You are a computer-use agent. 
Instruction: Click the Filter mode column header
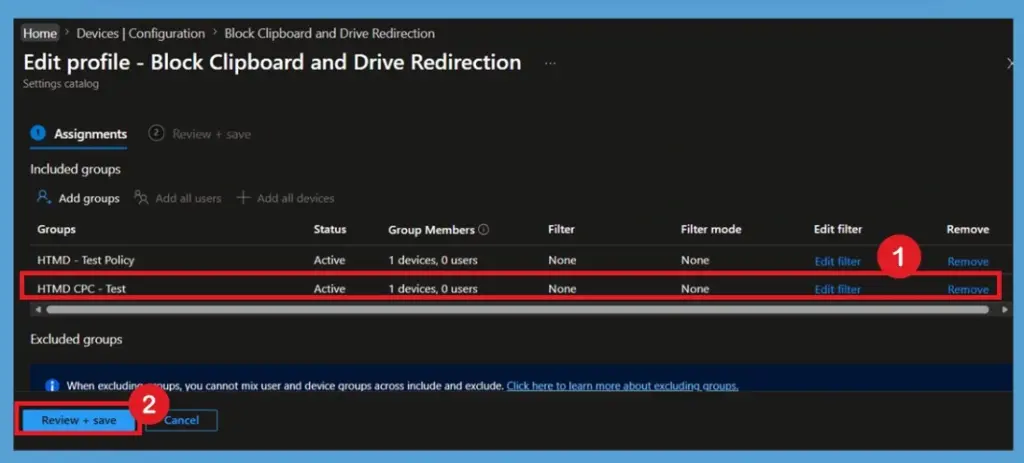pos(711,229)
